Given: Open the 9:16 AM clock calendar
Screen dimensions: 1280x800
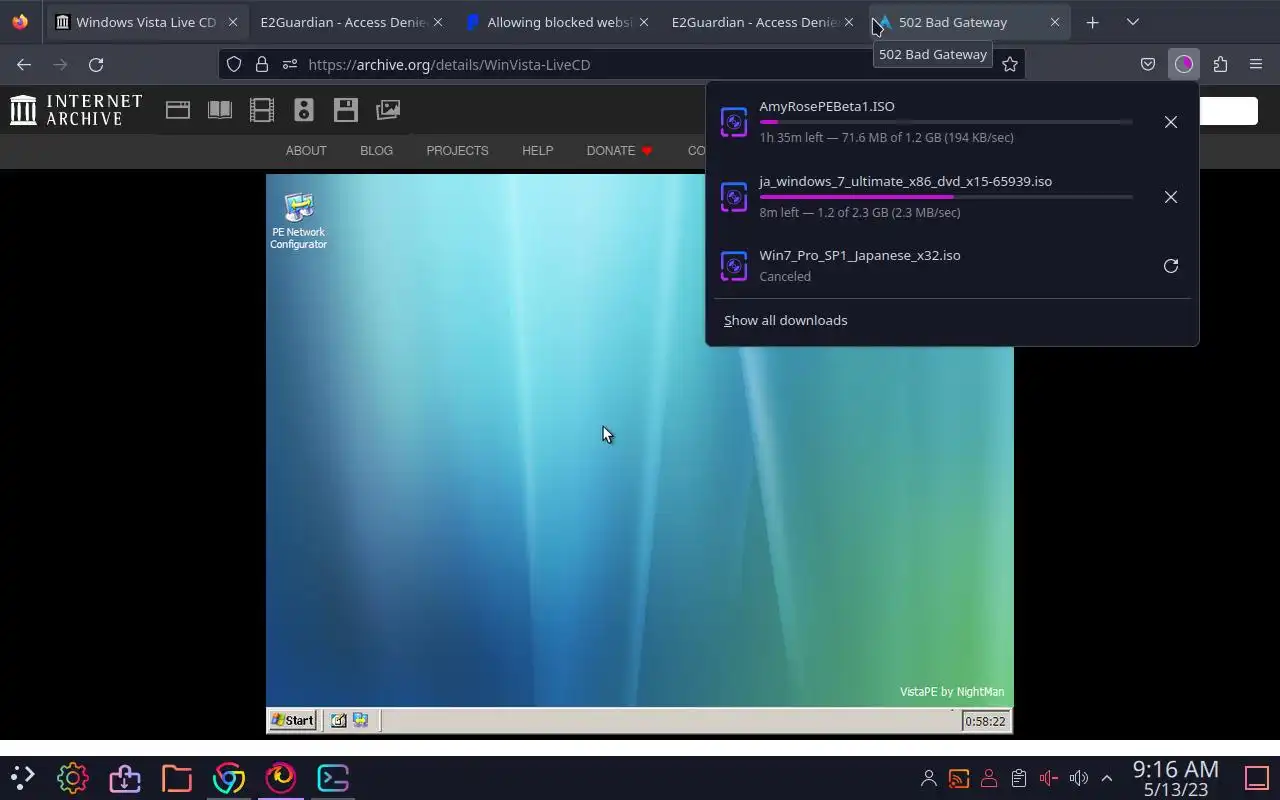Looking at the screenshot, I should tap(1176, 778).
